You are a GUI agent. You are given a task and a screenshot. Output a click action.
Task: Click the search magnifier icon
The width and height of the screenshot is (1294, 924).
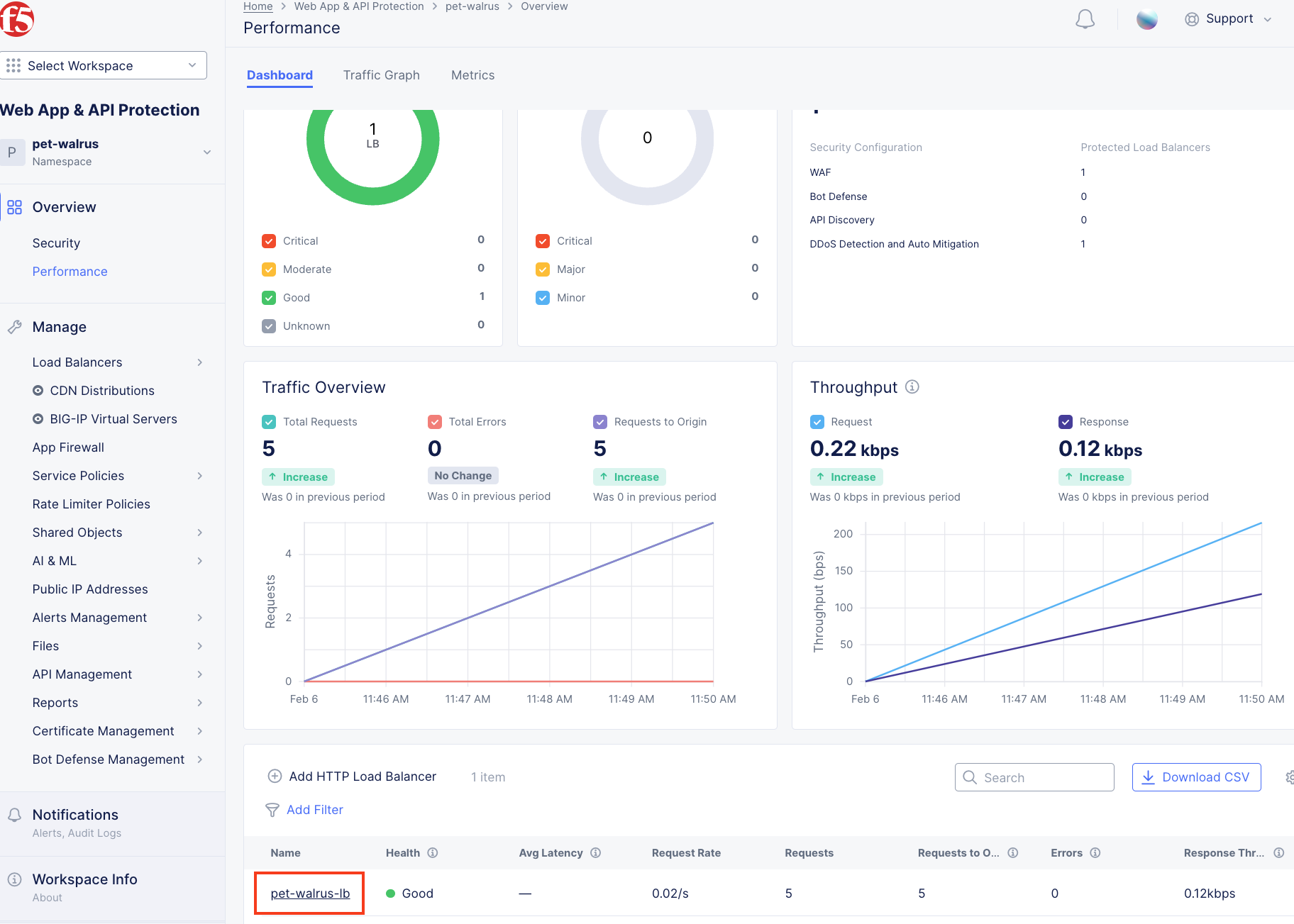pos(969,777)
